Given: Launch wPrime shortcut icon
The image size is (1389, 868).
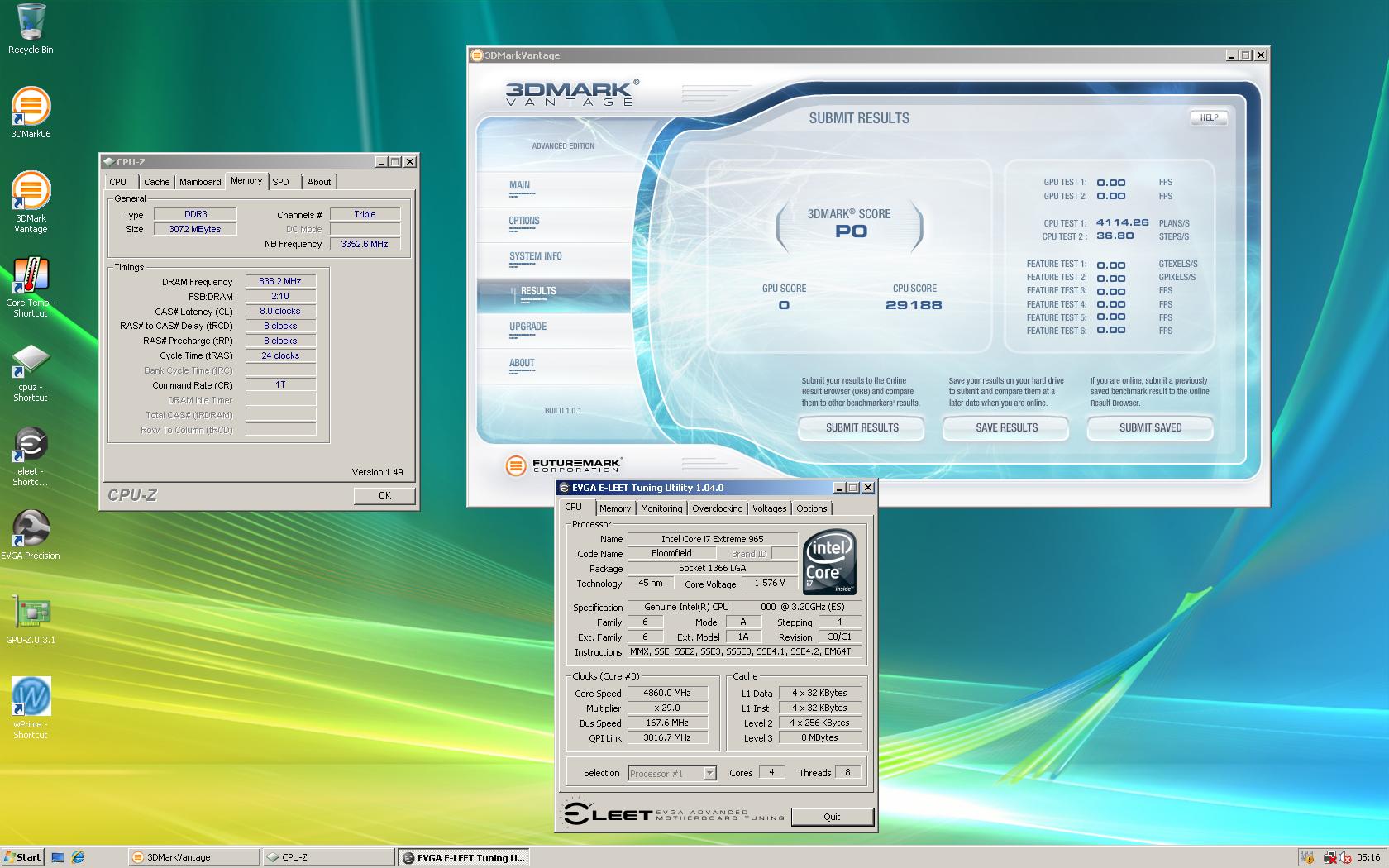Looking at the screenshot, I should [31, 708].
